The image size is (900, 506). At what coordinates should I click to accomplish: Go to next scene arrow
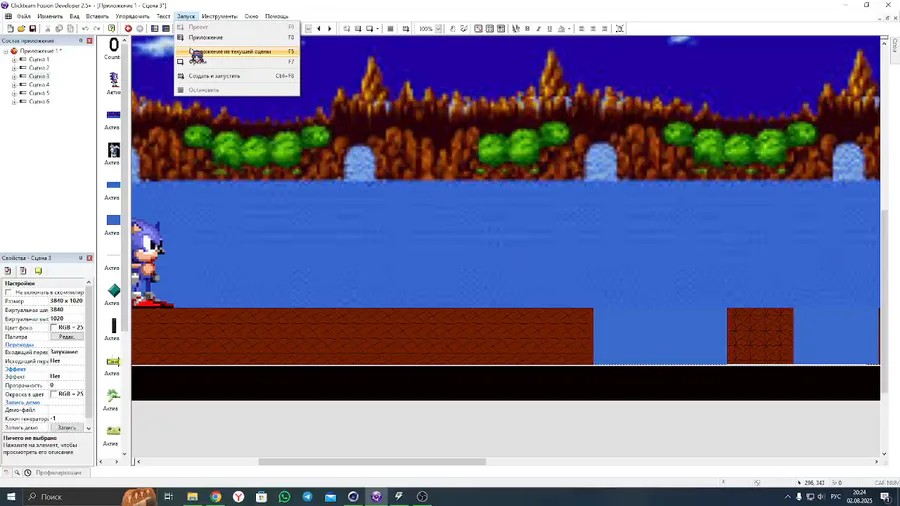tap(329, 29)
